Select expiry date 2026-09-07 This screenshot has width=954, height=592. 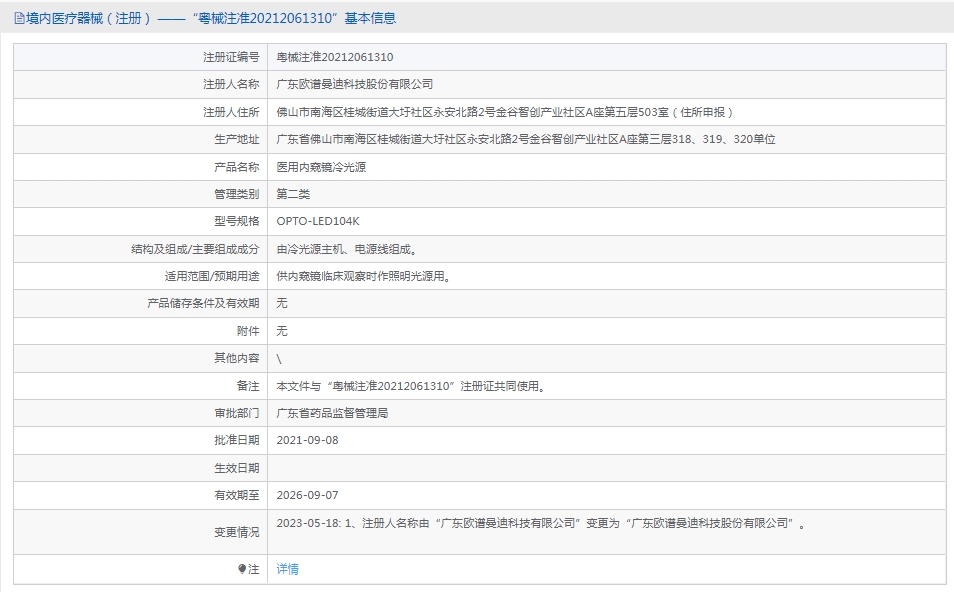pos(307,495)
